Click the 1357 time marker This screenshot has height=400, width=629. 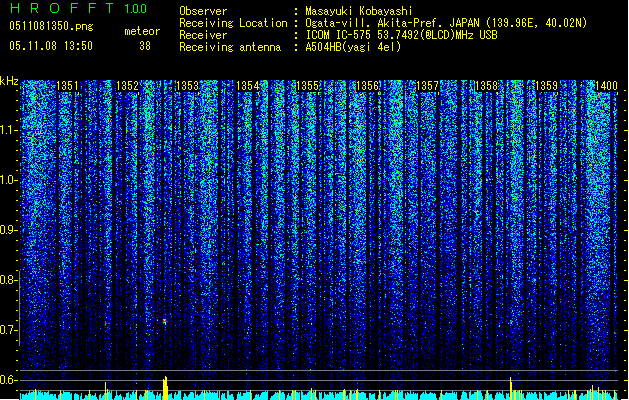[x=428, y=86]
